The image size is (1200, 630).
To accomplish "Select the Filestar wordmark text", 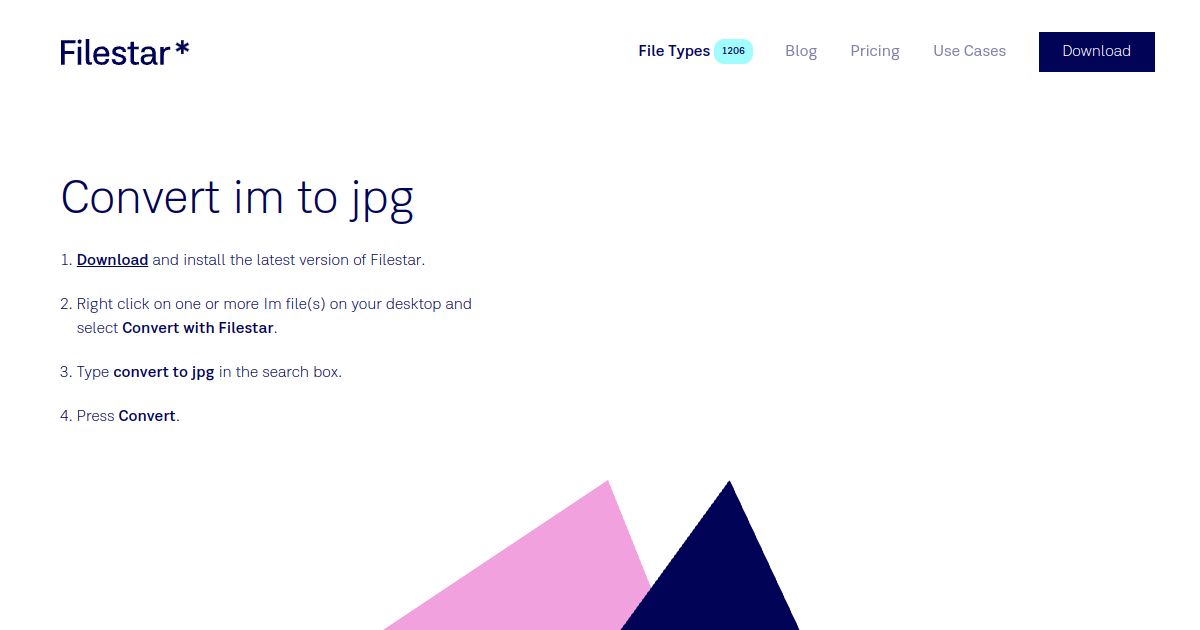I will 110,52.
